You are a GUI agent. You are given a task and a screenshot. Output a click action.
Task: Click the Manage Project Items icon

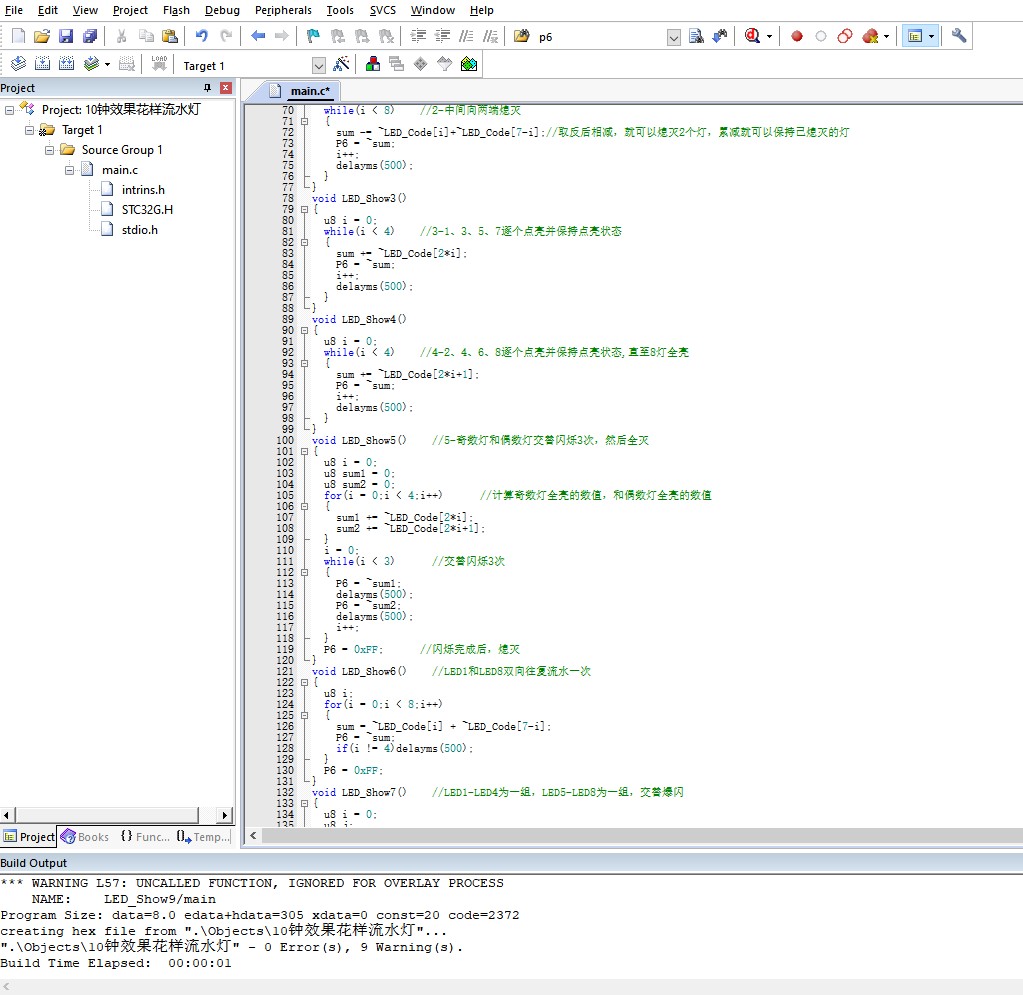click(373, 64)
